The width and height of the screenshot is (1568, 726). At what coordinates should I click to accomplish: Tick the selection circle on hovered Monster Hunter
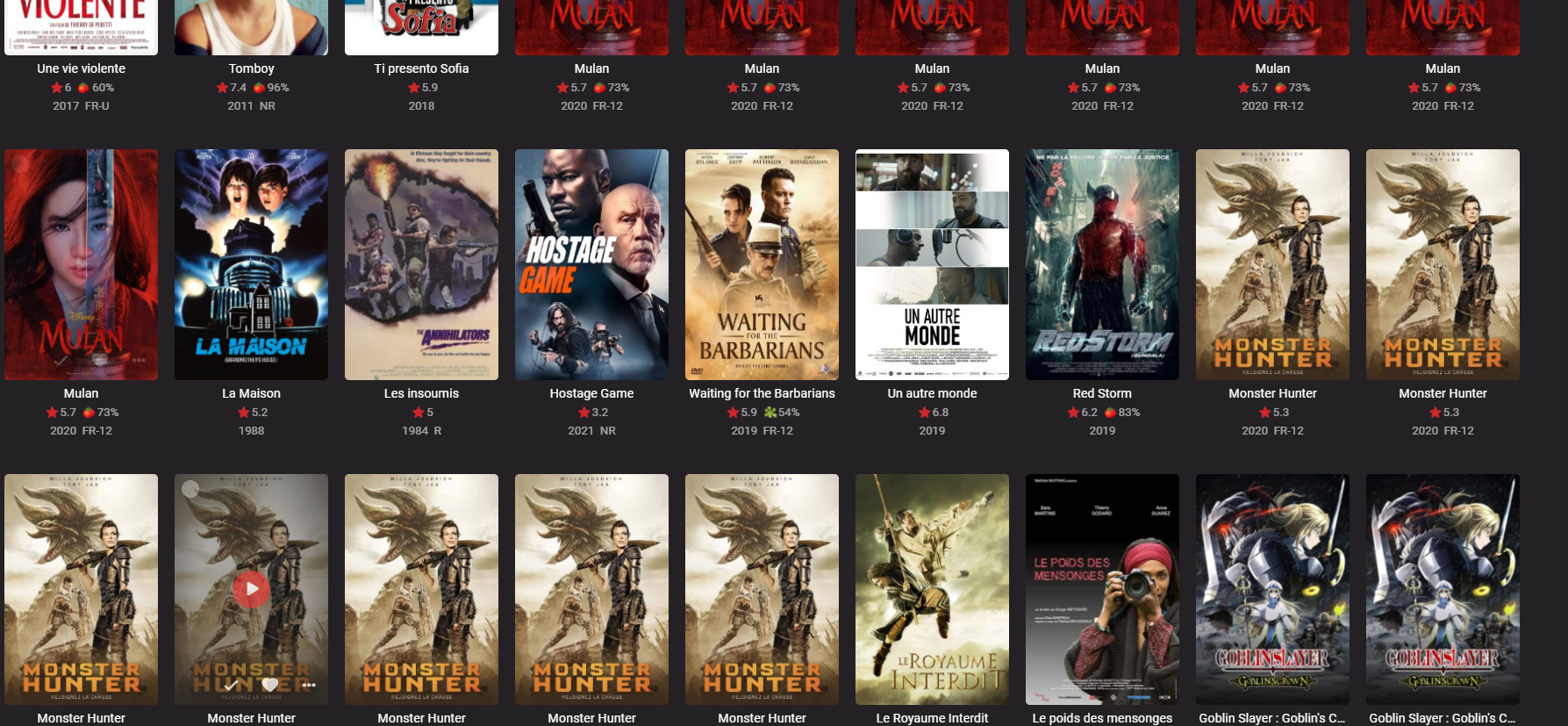[190, 489]
